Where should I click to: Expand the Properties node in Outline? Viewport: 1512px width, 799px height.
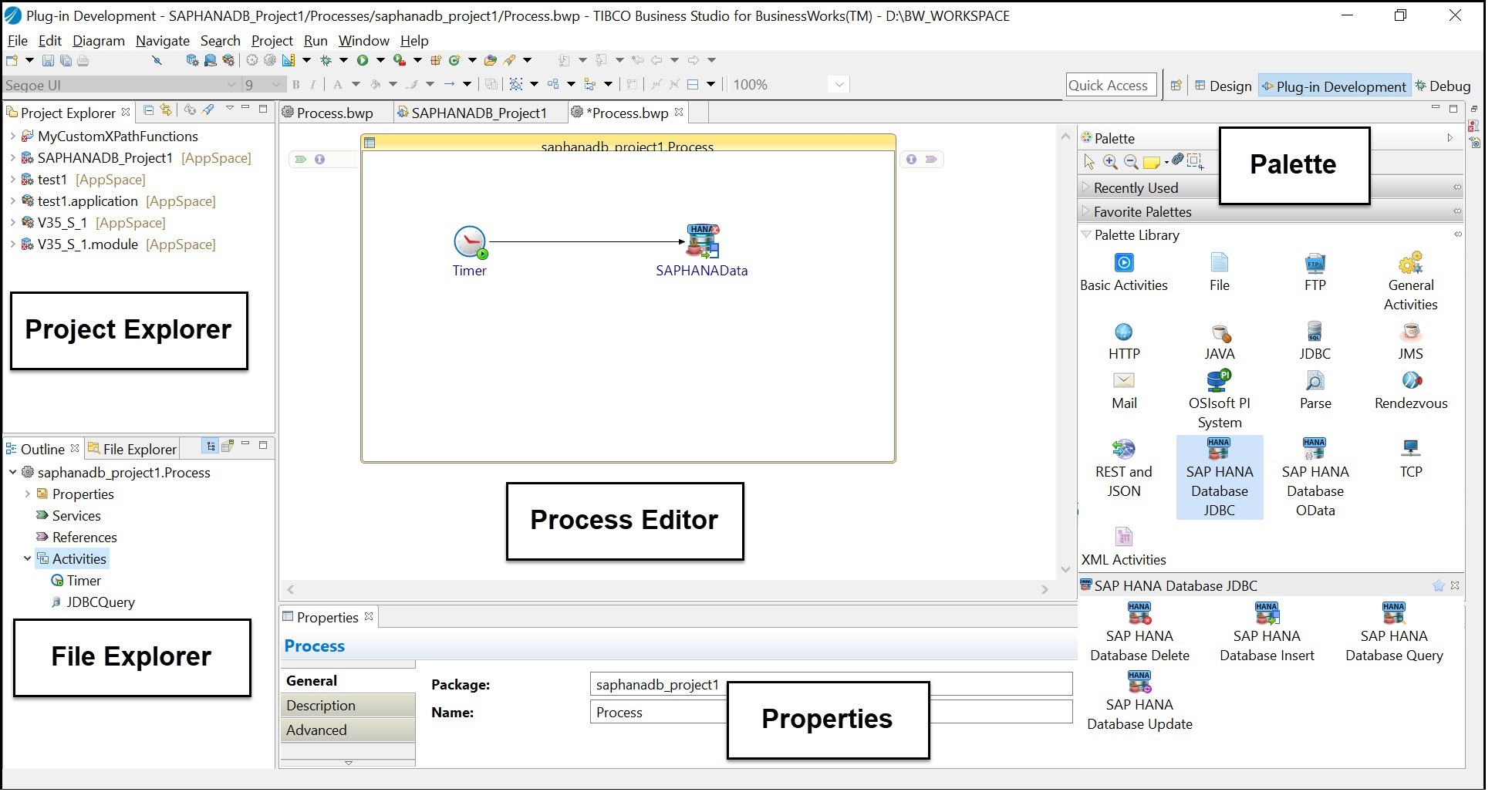point(28,494)
